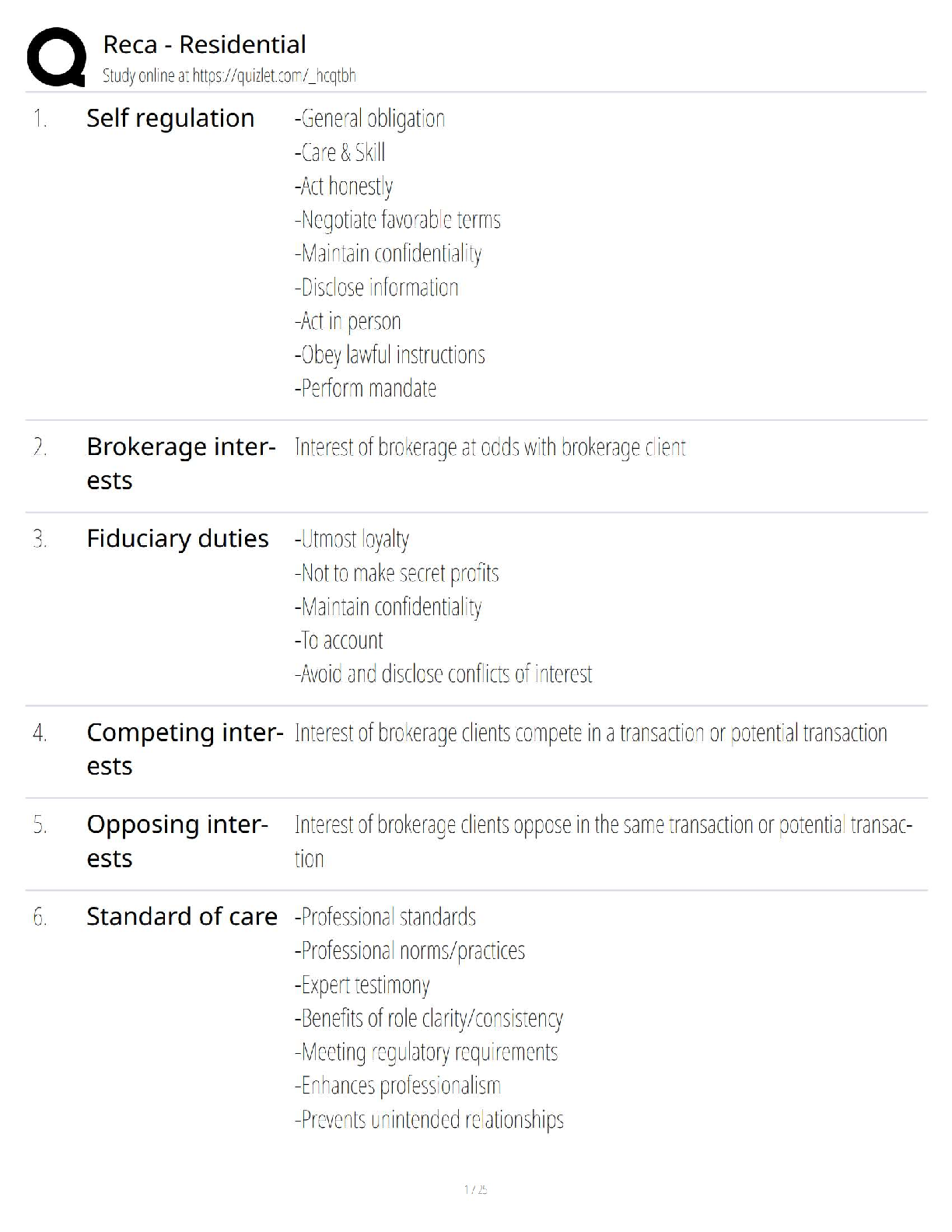Select the 'Fiduciary duties' term
The width and height of the screenshot is (952, 1232).
pyautogui.click(x=177, y=538)
